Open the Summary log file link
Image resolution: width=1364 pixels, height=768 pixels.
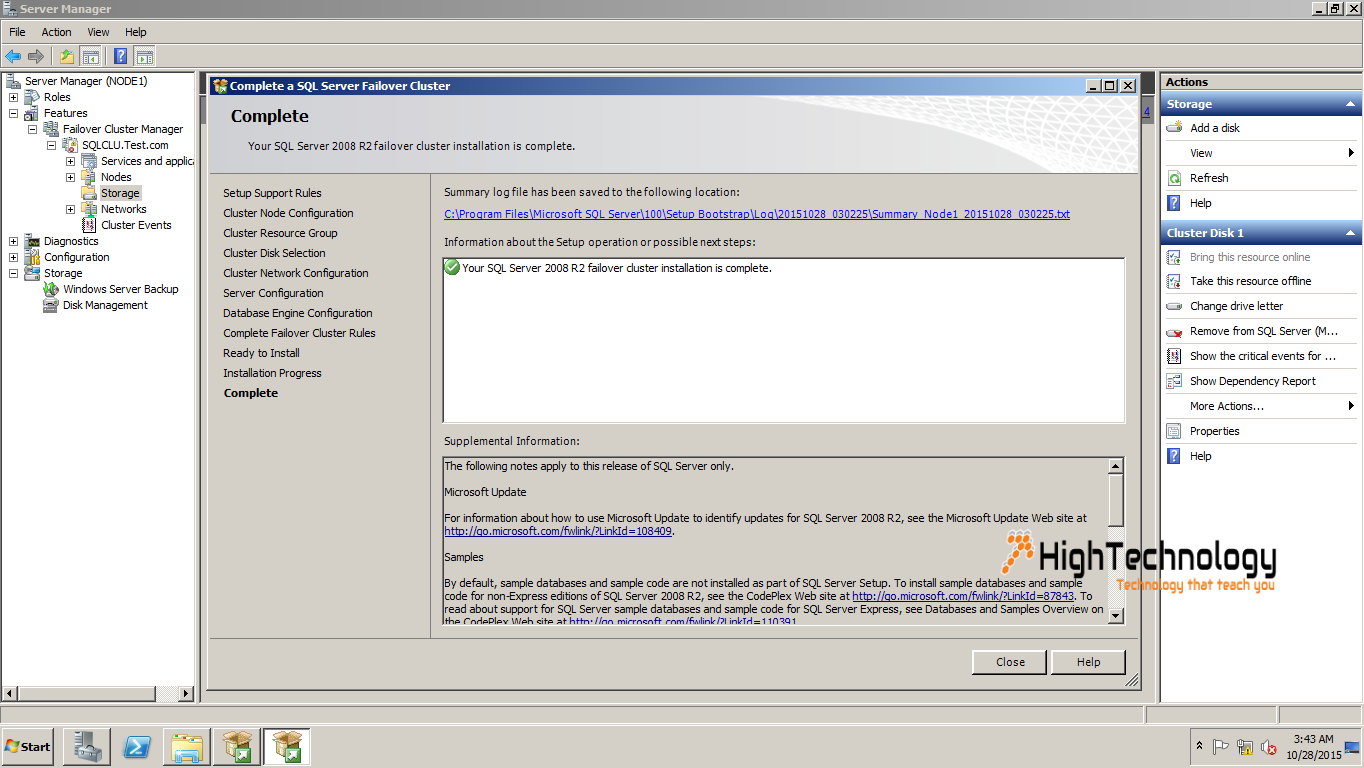[757, 214]
